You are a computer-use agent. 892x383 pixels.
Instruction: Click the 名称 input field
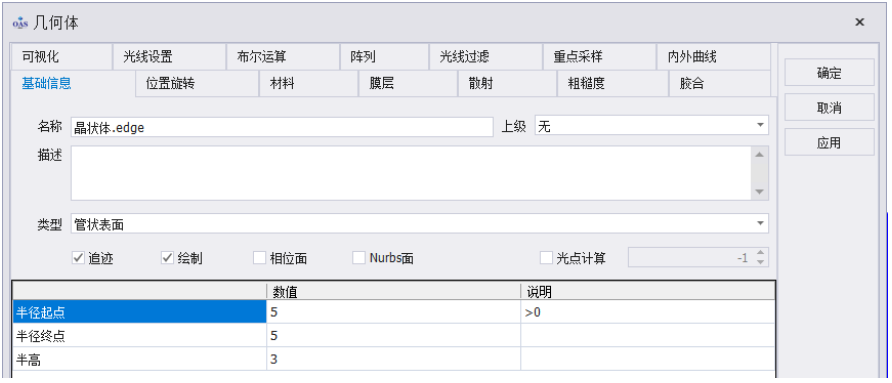click(282, 127)
